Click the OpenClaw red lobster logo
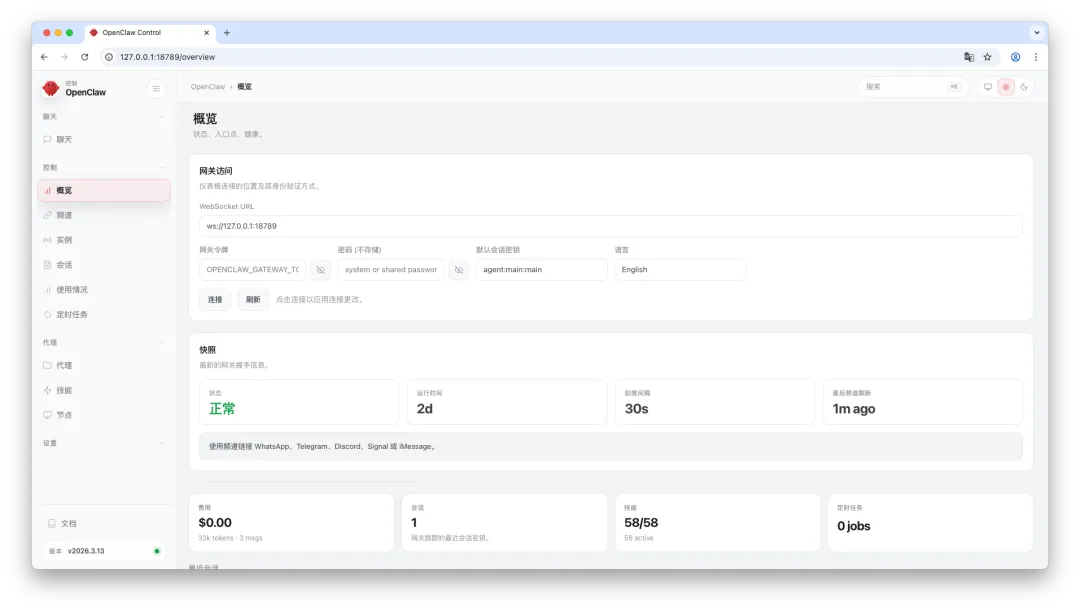The height and width of the screenshot is (611, 1080). click(x=50, y=87)
